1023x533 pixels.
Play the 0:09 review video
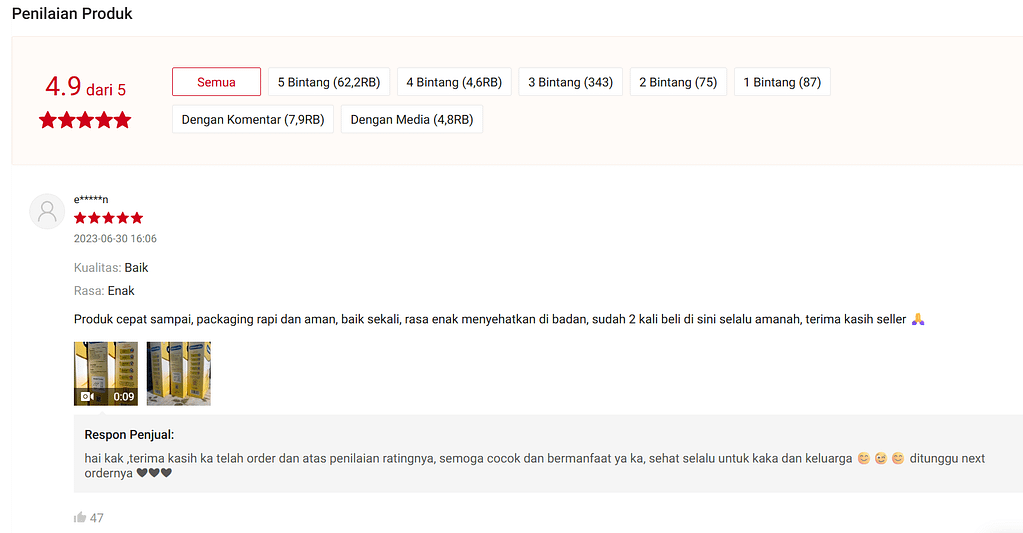(x=106, y=373)
